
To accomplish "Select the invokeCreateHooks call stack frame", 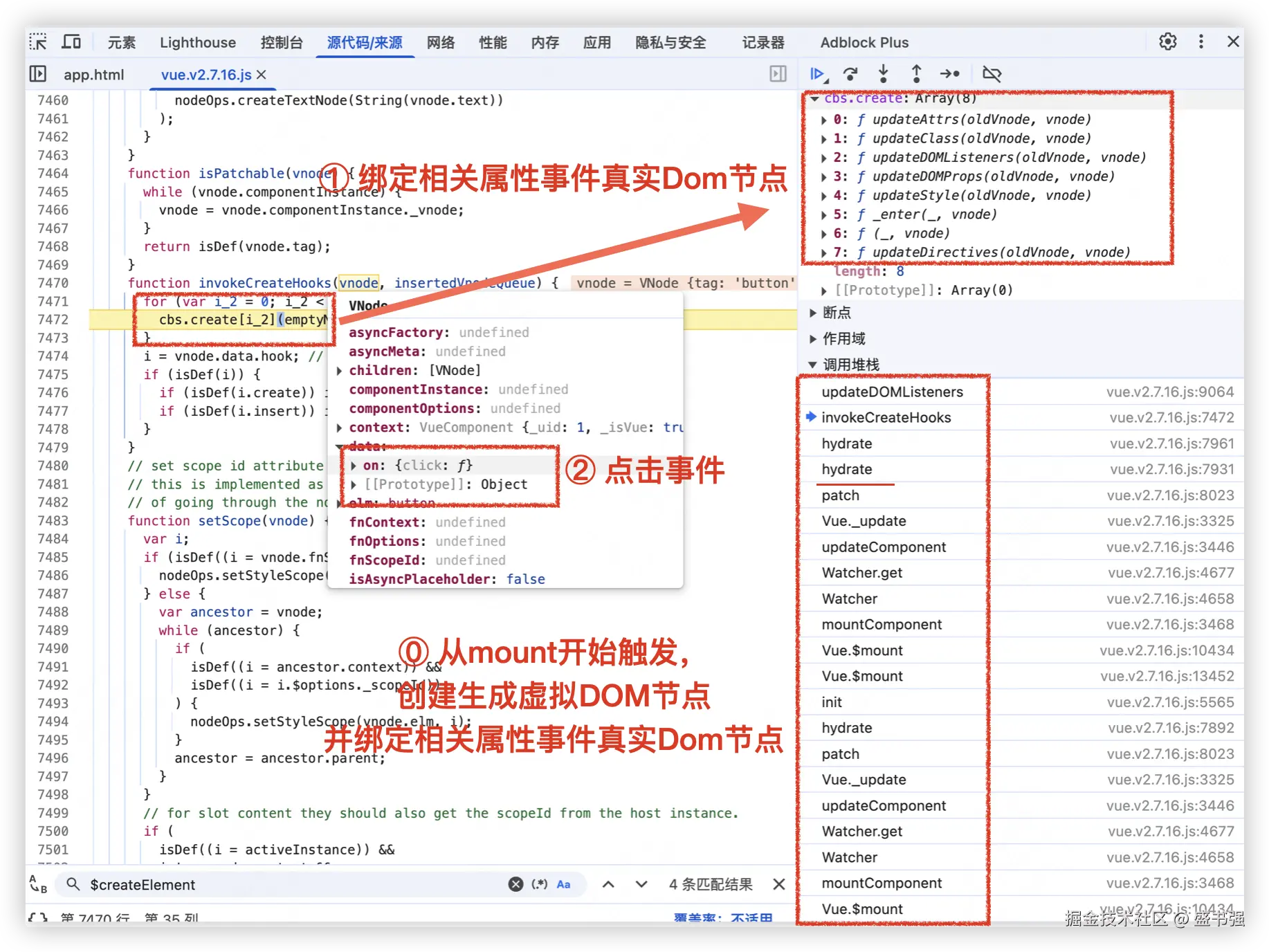I will tap(886, 418).
